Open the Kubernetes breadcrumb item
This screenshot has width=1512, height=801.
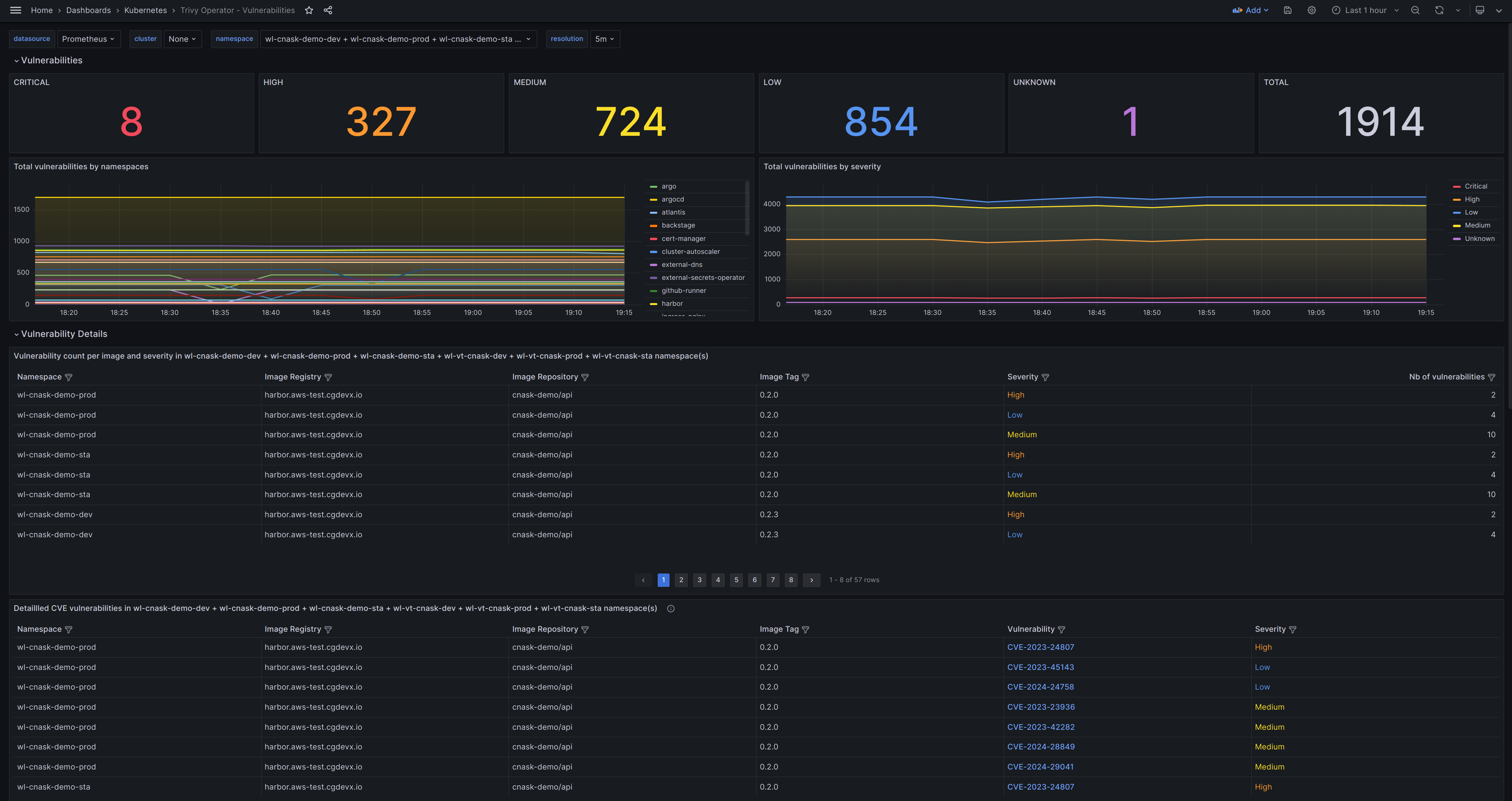tap(145, 10)
